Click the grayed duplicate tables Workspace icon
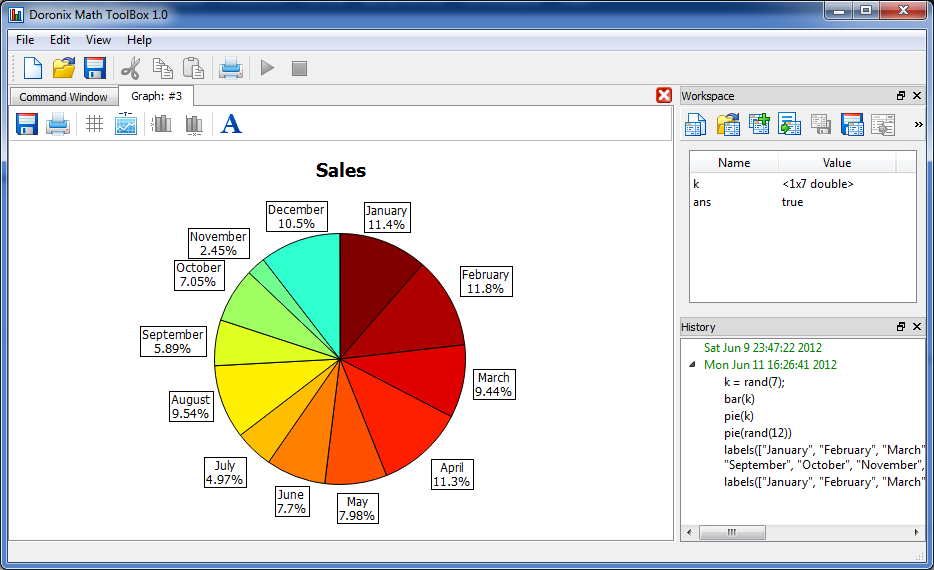Image resolution: width=934 pixels, height=570 pixels. point(821,124)
